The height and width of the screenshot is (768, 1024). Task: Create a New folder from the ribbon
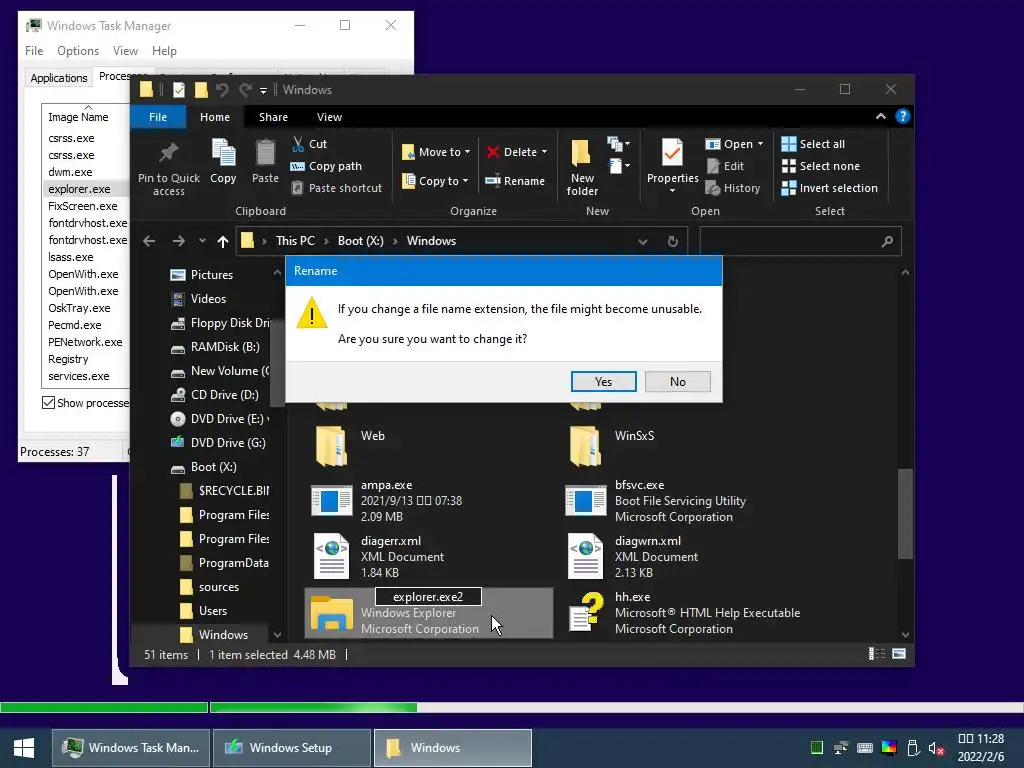pos(582,167)
